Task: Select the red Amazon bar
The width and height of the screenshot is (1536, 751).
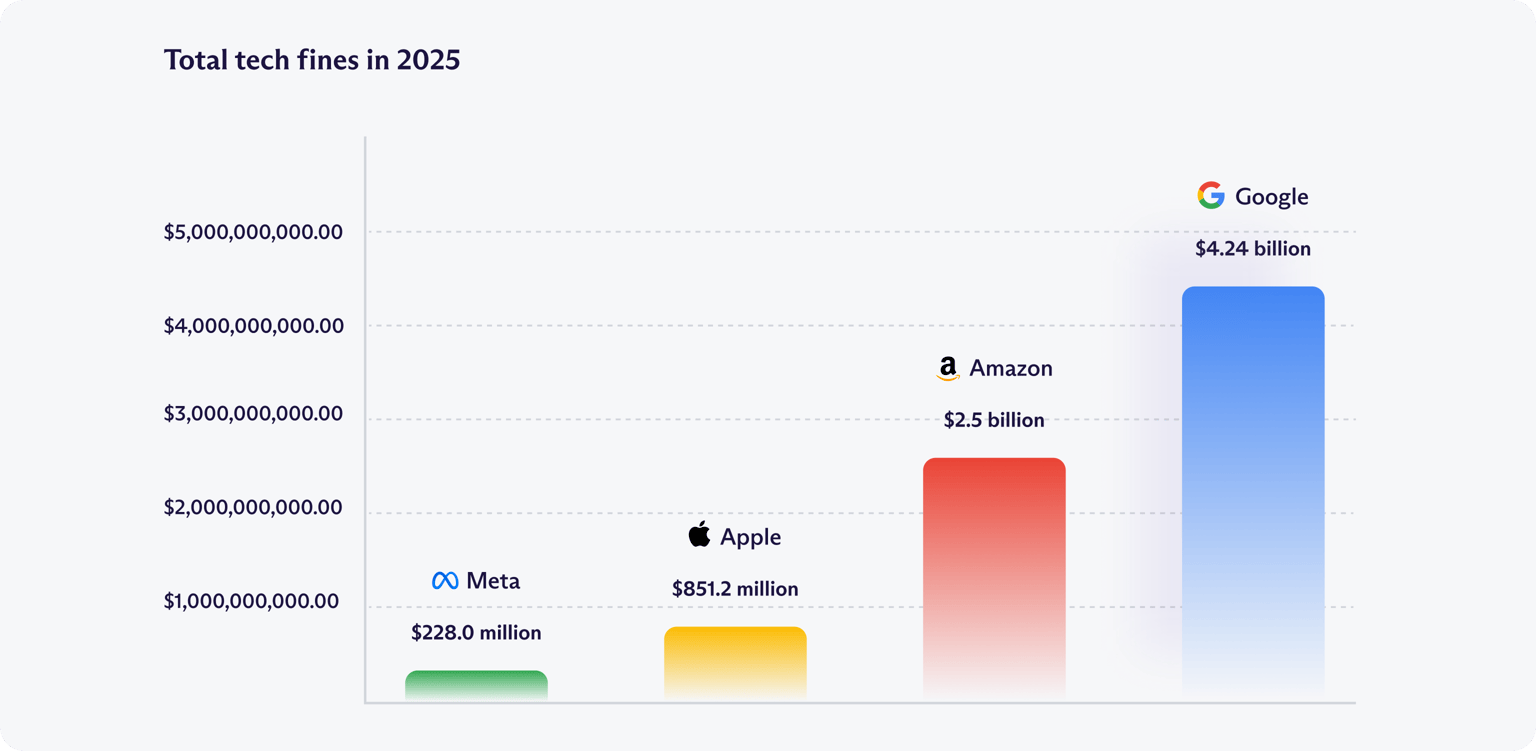Action: click(994, 577)
